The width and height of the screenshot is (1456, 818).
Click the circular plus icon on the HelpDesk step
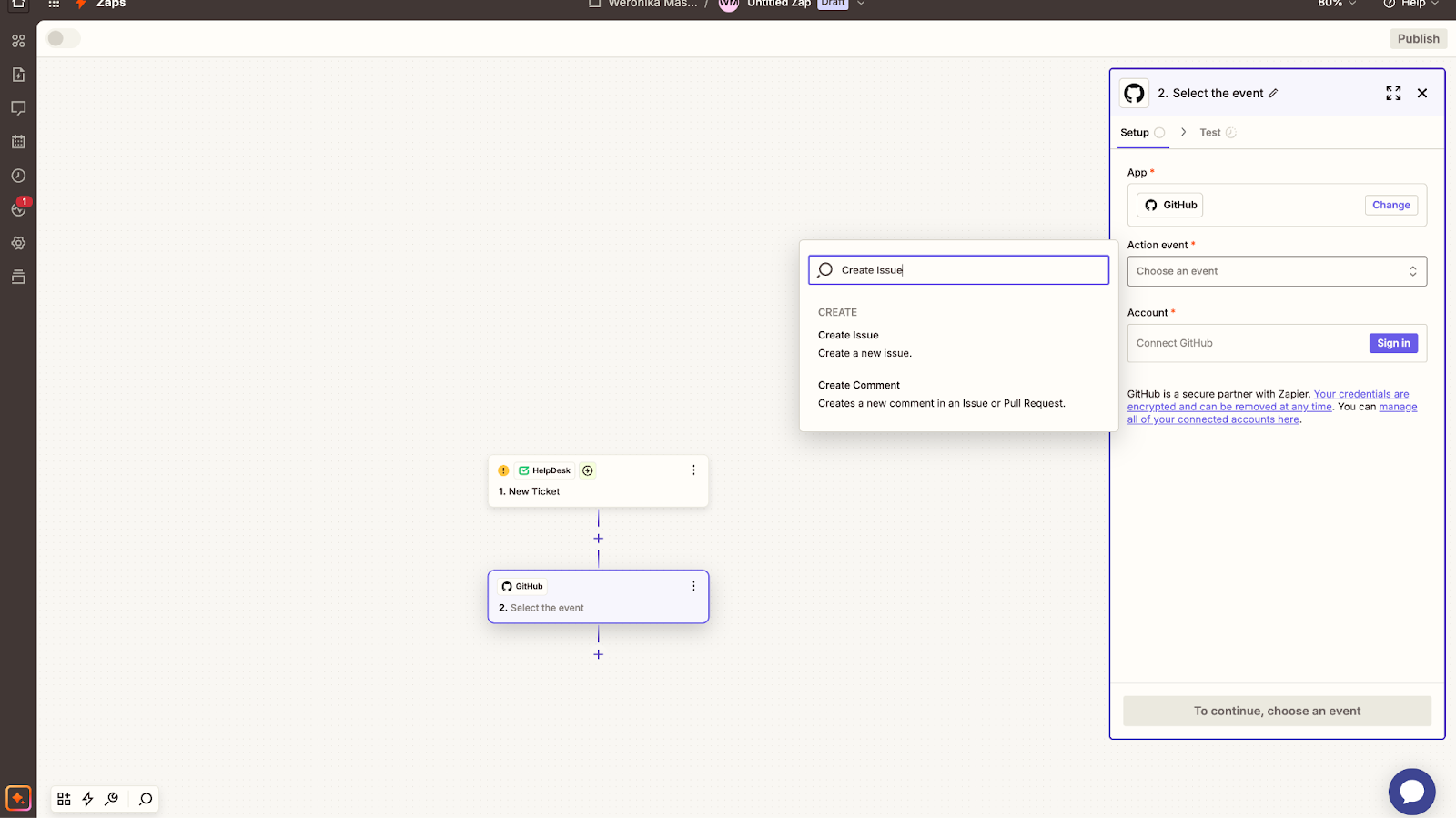[588, 470]
